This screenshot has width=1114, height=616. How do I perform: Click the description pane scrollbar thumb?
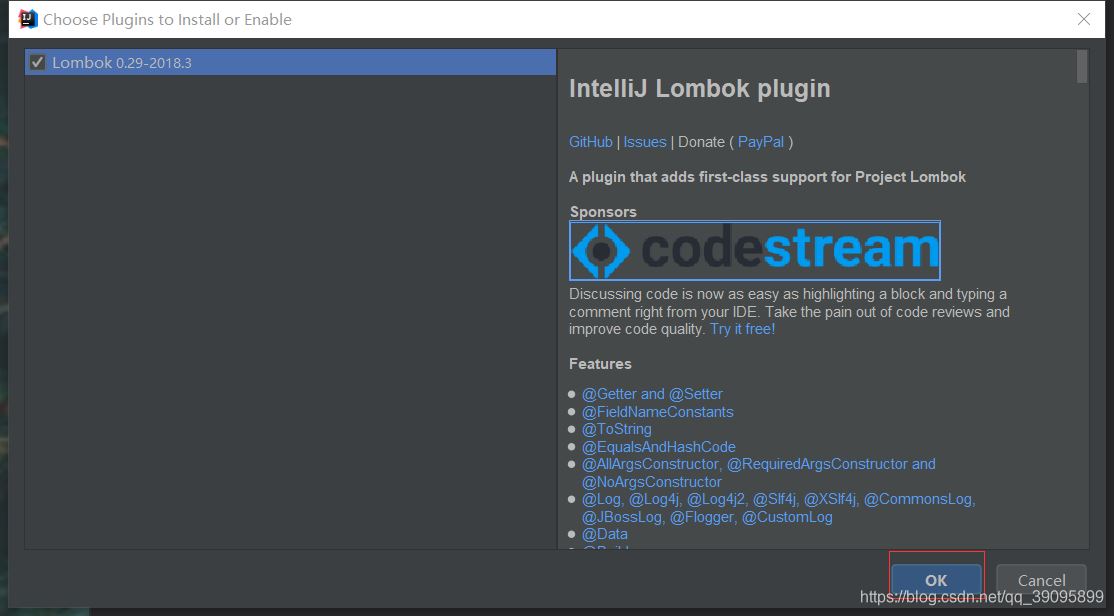pos(1082,66)
